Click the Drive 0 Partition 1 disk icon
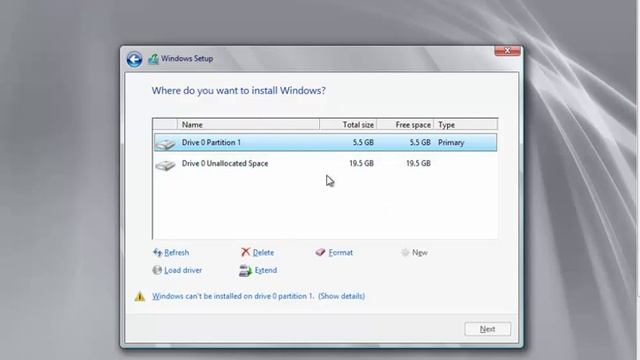Viewport: 640px width, 360px height. [165, 144]
